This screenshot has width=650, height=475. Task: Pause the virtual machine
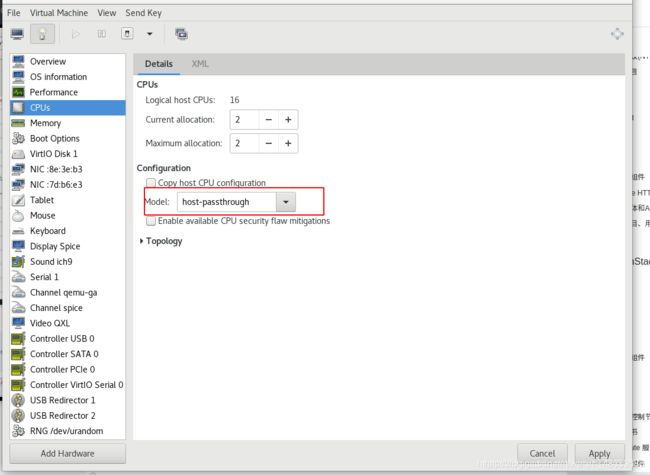pyautogui.click(x=102, y=34)
